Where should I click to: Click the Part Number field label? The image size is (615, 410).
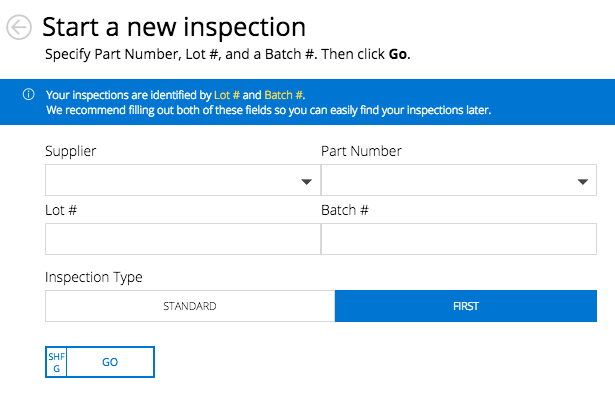point(361,151)
